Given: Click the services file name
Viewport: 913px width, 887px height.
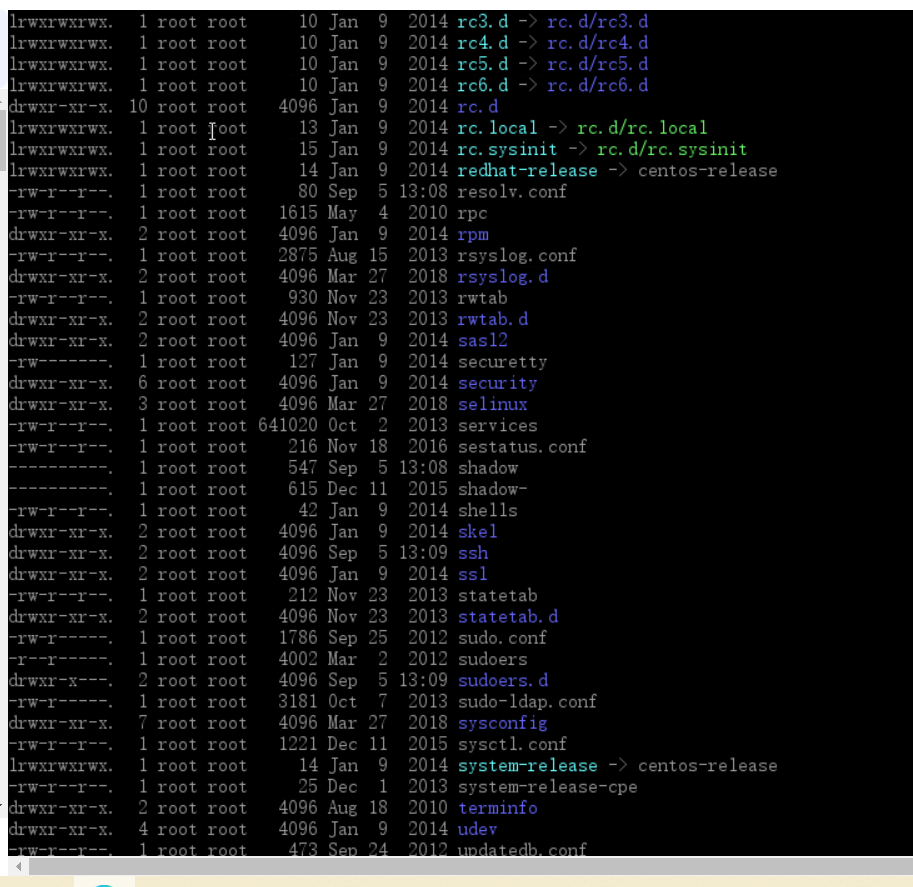Looking at the screenshot, I should pyautogui.click(x=497, y=426).
